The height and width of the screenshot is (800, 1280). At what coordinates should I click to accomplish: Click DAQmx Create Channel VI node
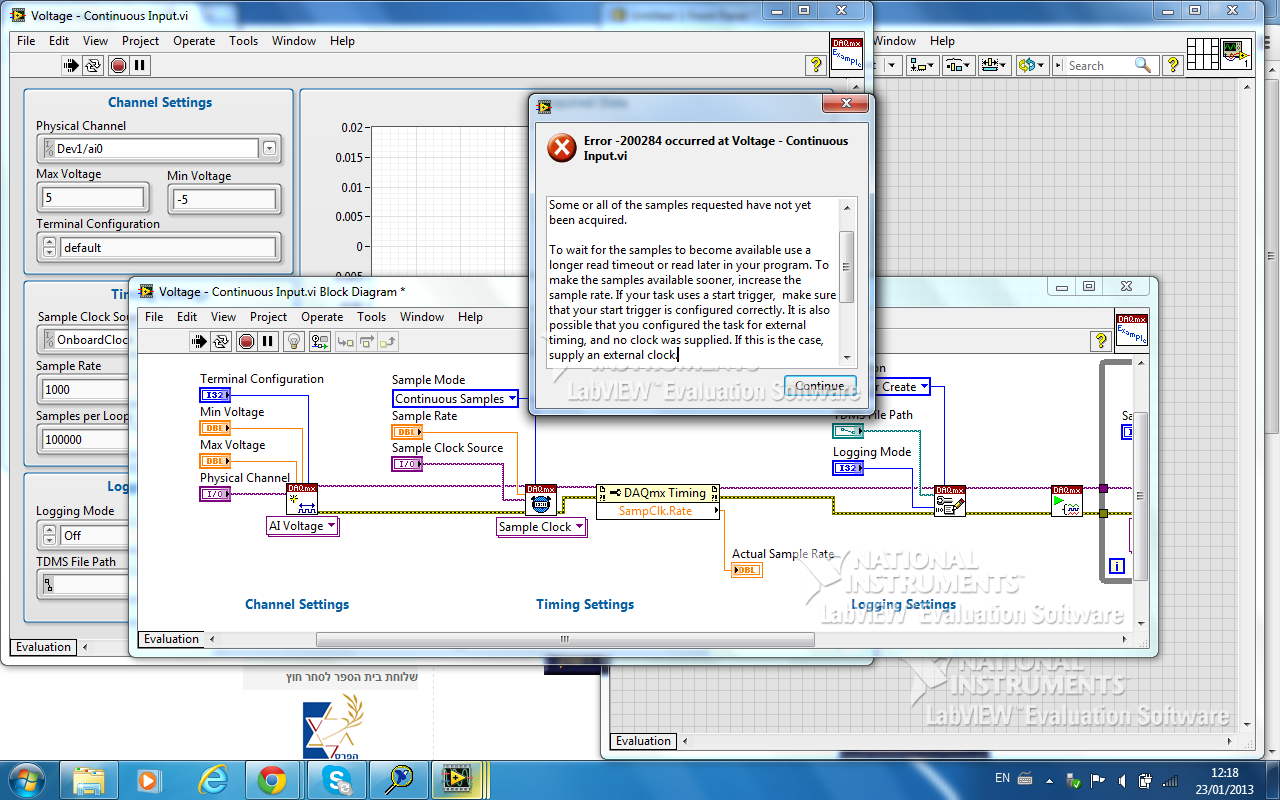pyautogui.click(x=302, y=500)
